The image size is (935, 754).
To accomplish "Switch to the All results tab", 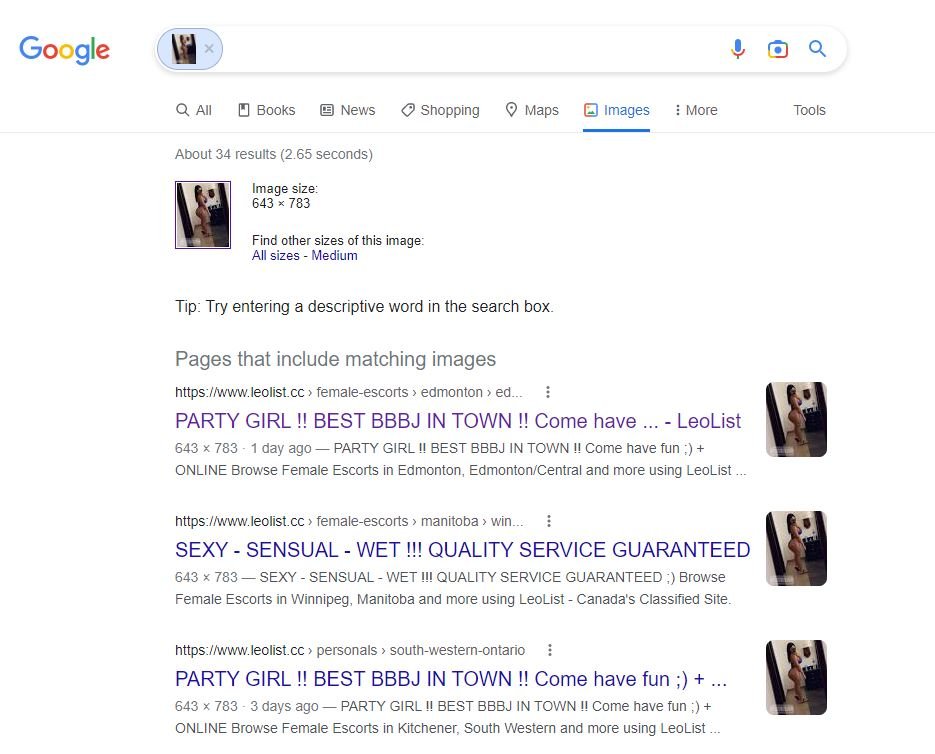I will click(194, 110).
